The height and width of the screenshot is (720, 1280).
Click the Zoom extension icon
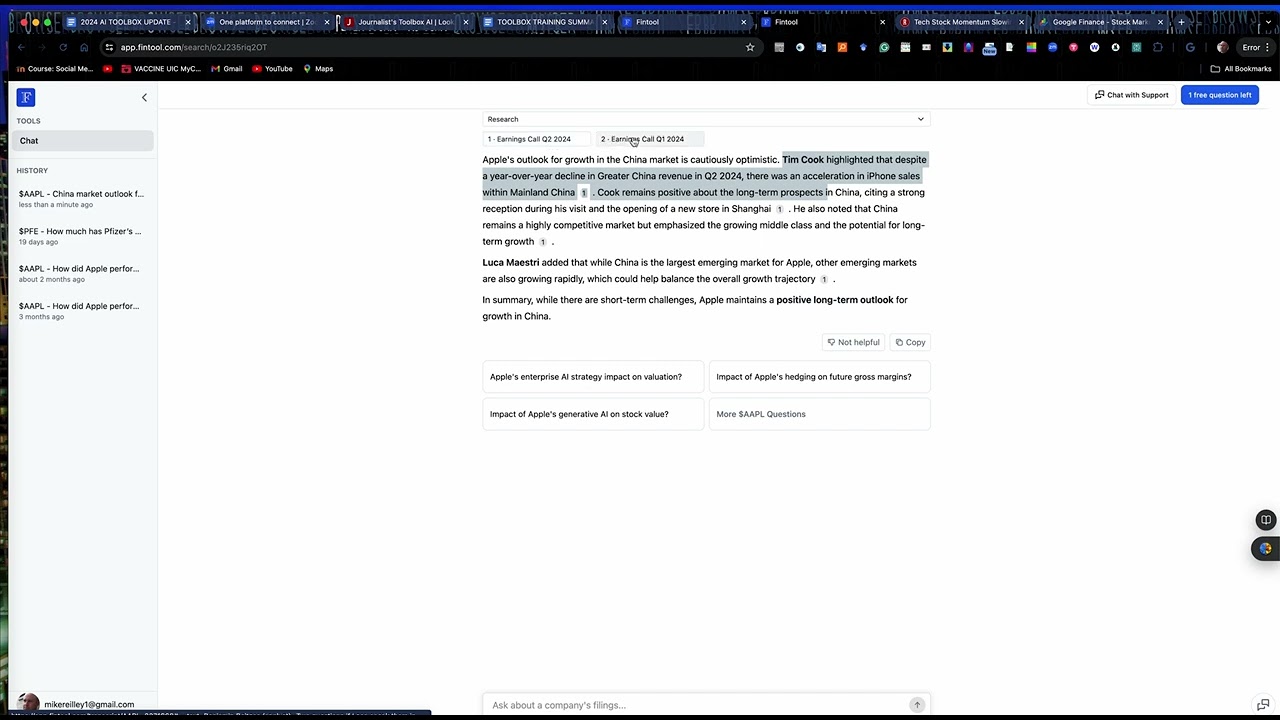(x=1052, y=47)
